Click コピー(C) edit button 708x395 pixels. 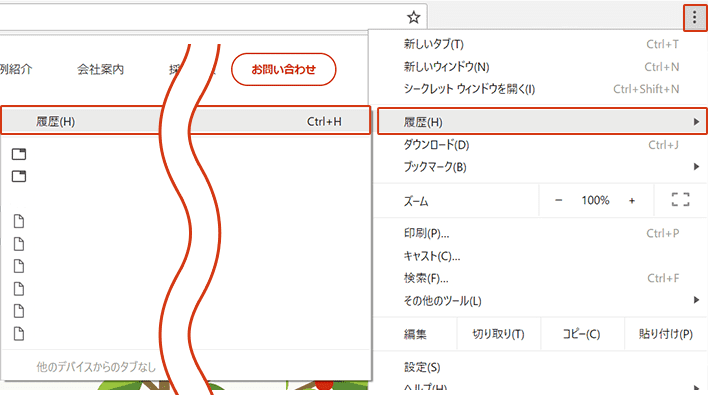tap(582, 334)
